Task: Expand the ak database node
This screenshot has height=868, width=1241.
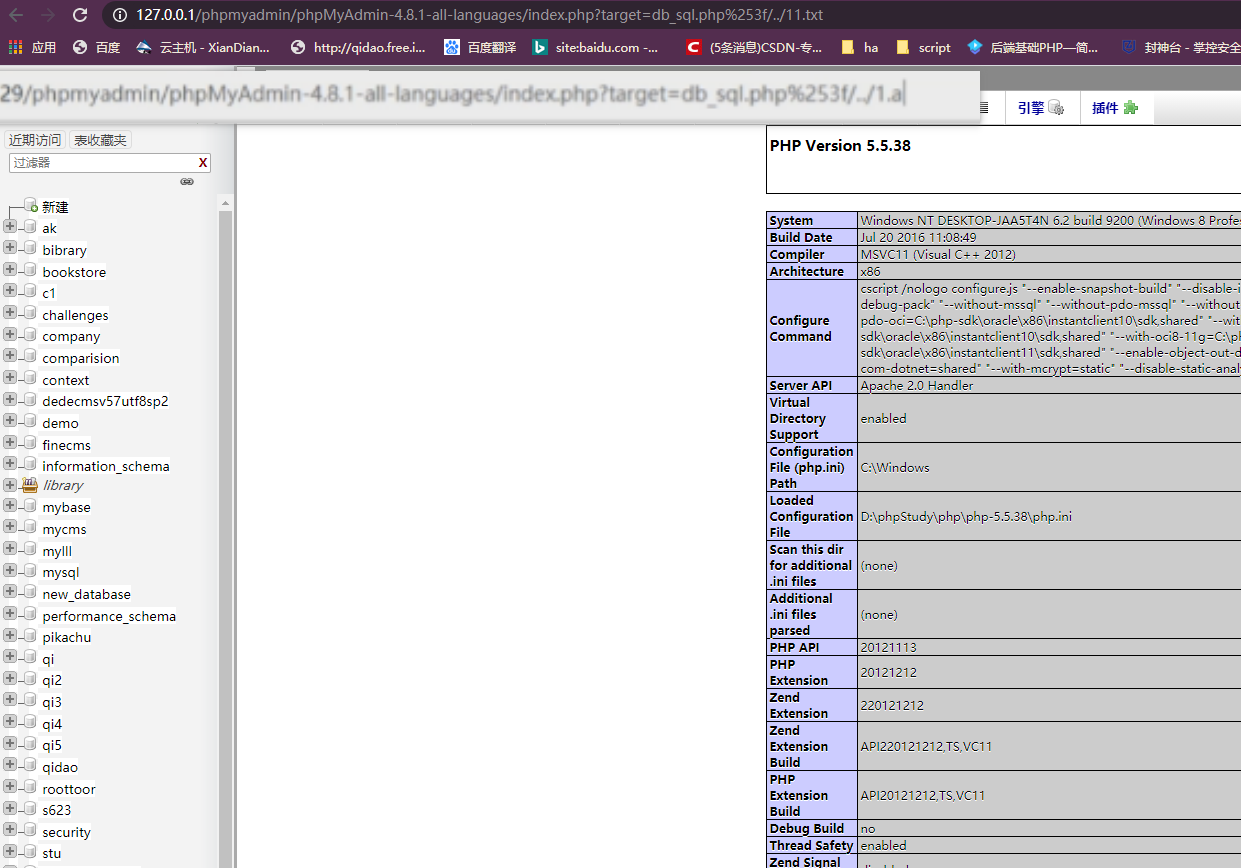Action: pos(10,226)
